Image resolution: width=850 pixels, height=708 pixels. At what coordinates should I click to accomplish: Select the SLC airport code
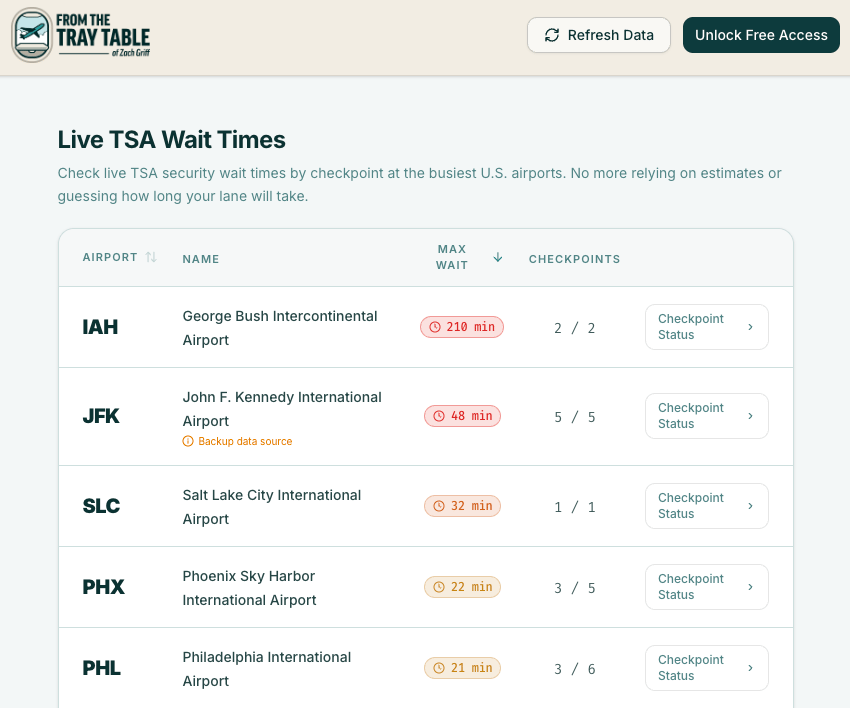(x=101, y=506)
